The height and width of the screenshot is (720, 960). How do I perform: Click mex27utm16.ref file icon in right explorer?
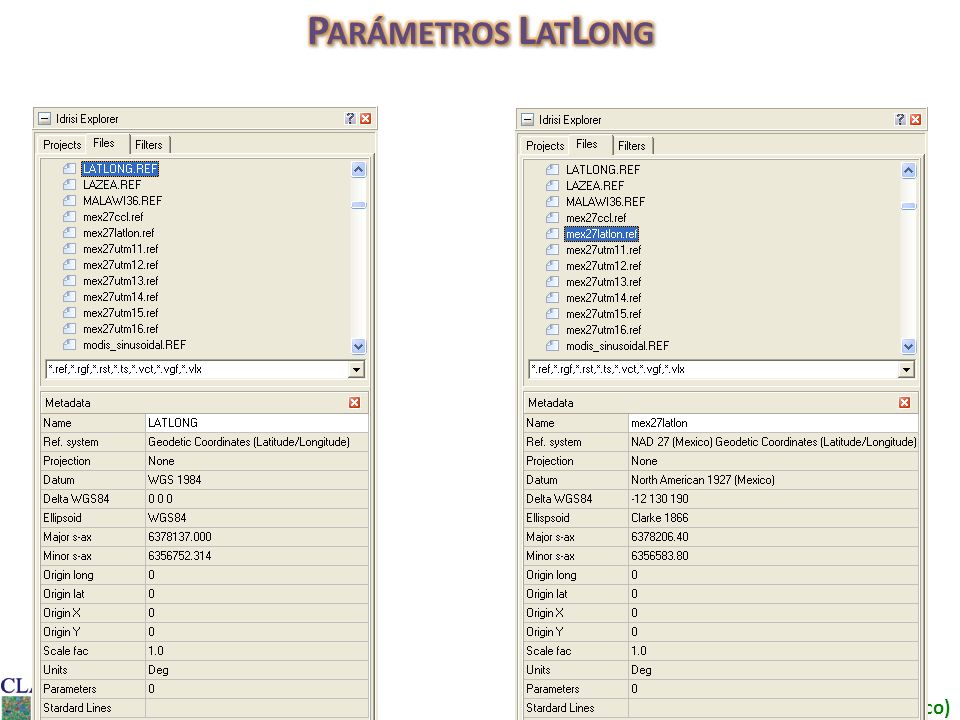(552, 329)
